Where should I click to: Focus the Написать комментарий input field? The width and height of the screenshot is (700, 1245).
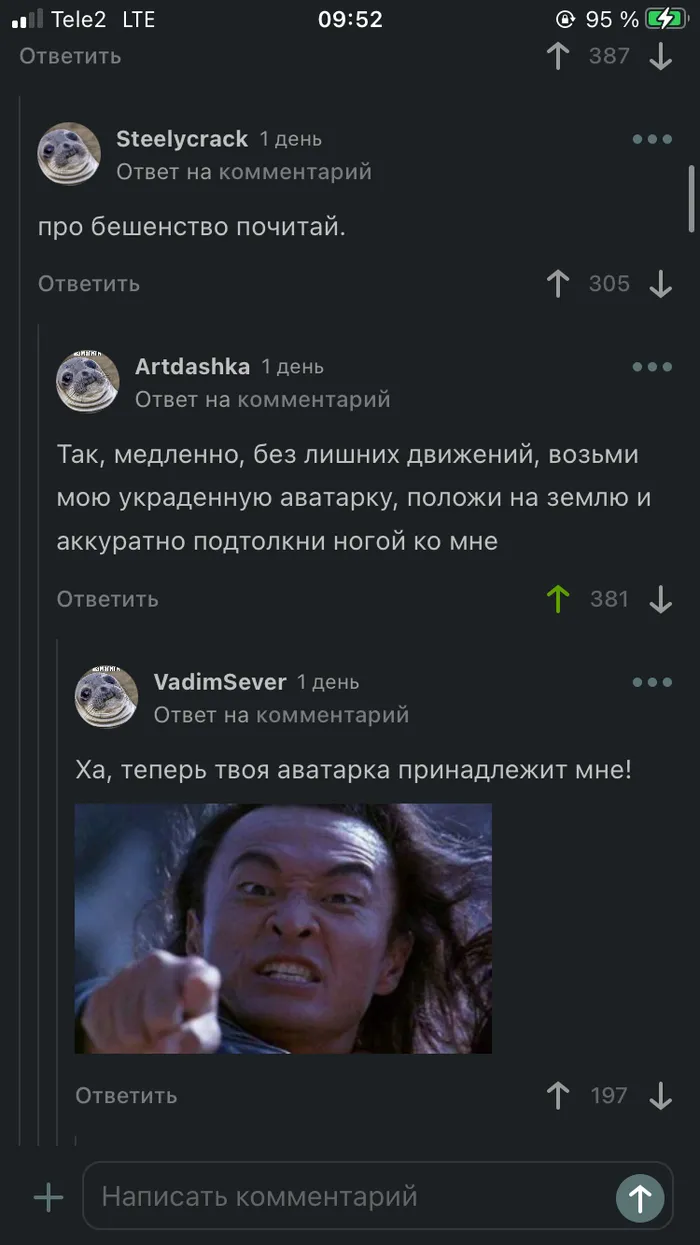pyautogui.click(x=356, y=1197)
